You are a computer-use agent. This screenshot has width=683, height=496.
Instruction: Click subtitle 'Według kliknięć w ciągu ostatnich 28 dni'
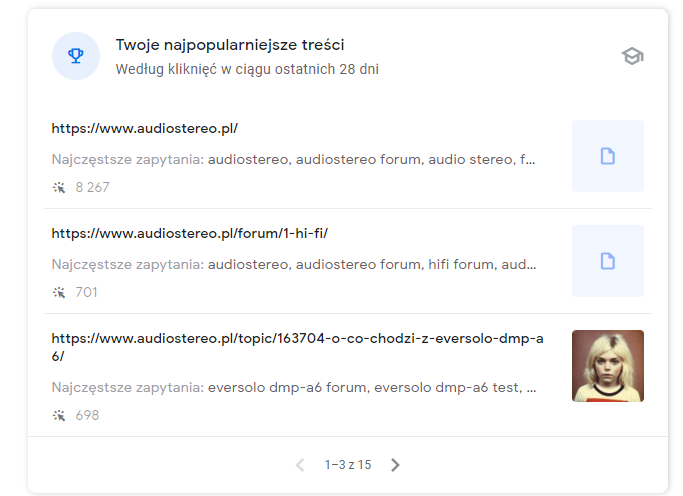point(247,69)
